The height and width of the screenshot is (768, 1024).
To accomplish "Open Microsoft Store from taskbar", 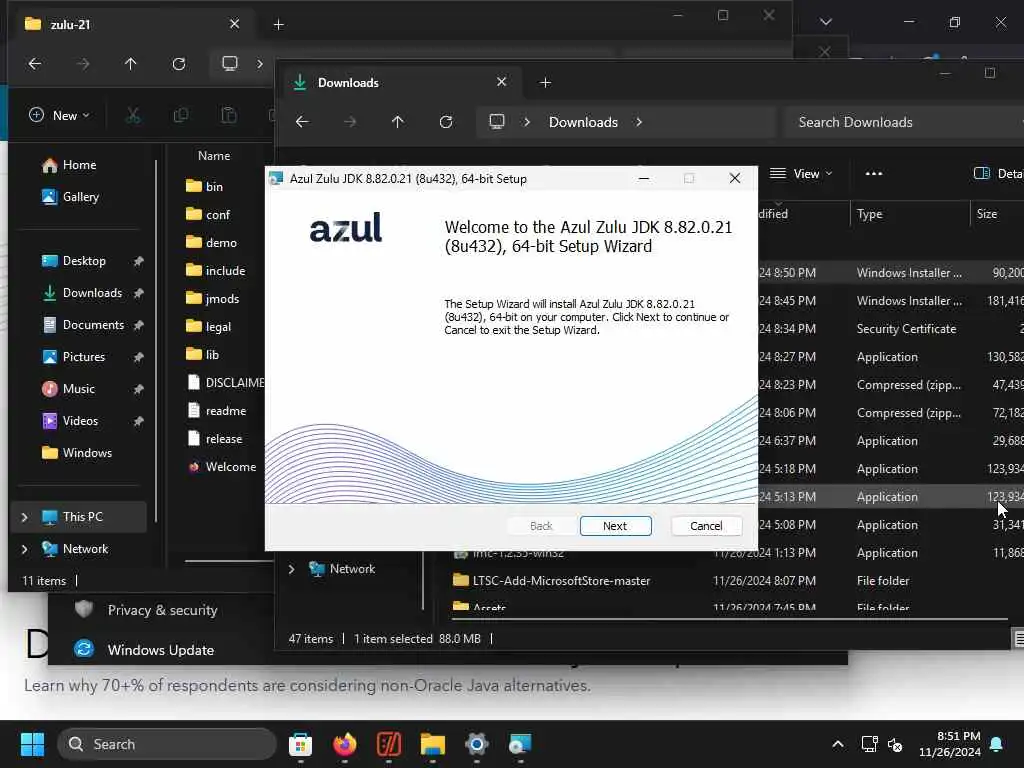I will point(300,744).
